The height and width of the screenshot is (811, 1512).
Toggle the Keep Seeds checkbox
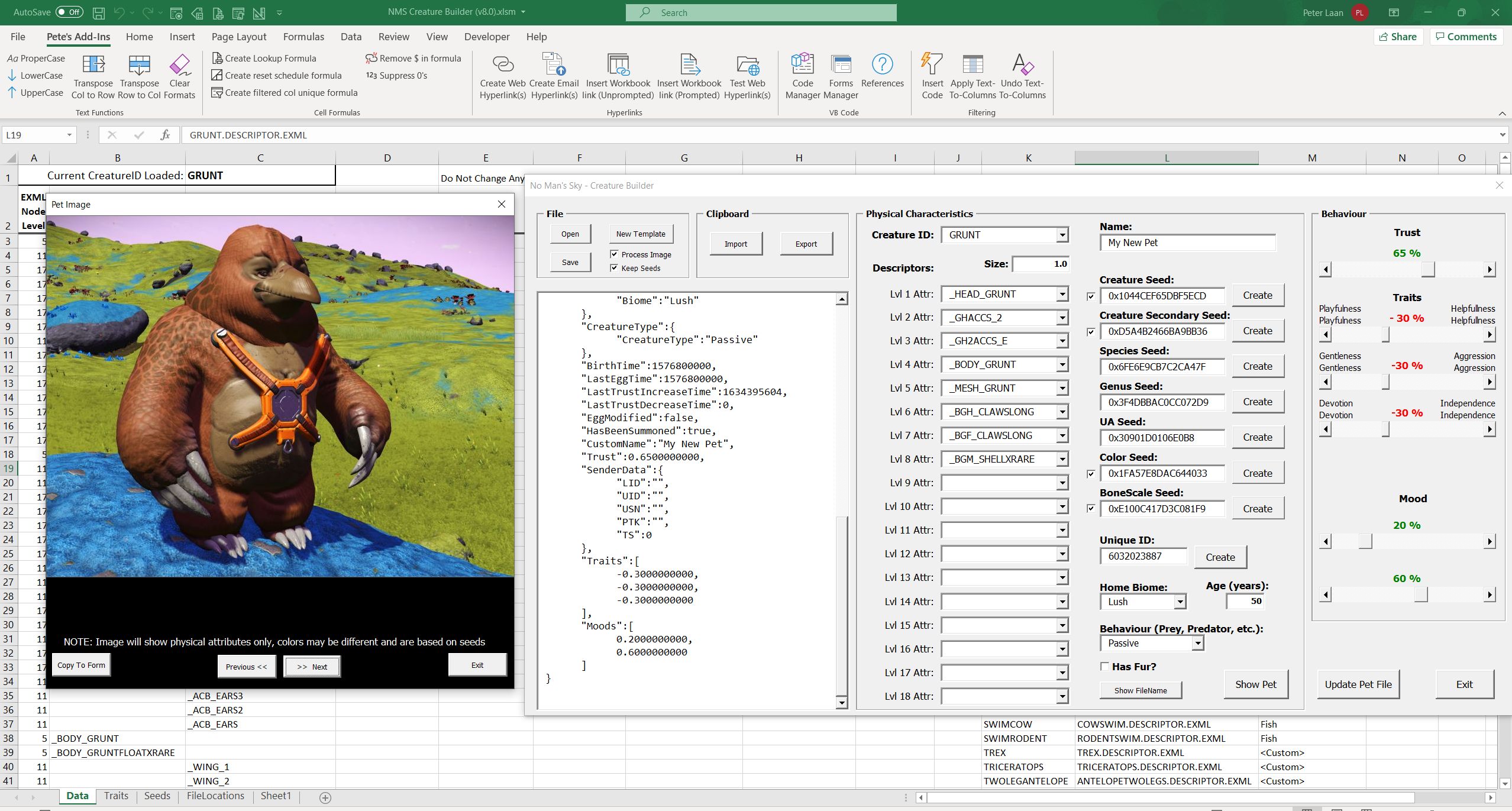coord(614,267)
